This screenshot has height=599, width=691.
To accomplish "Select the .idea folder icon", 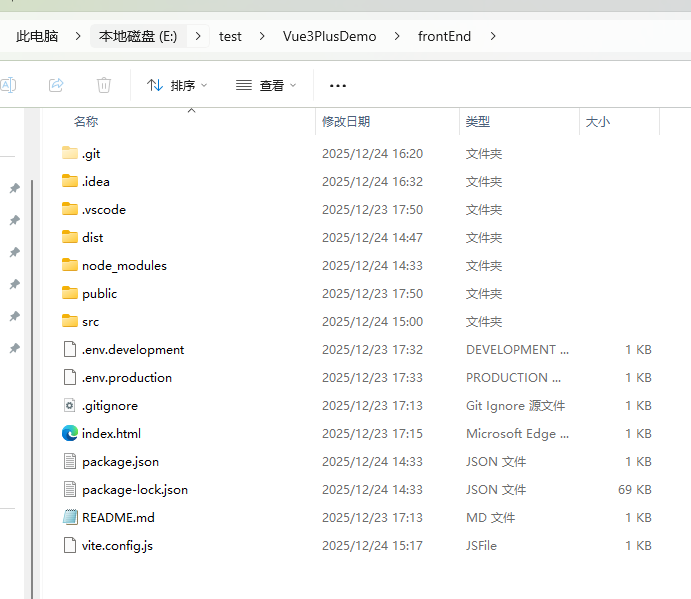I will (70, 181).
